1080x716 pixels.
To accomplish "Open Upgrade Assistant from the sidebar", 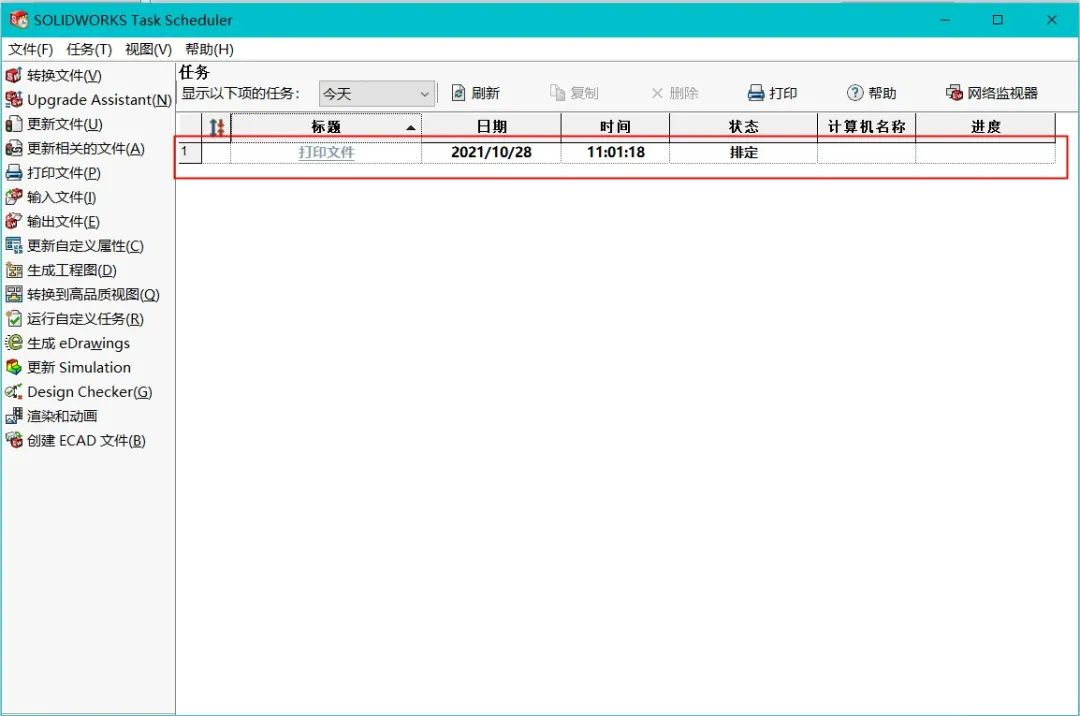I will (14, 100).
